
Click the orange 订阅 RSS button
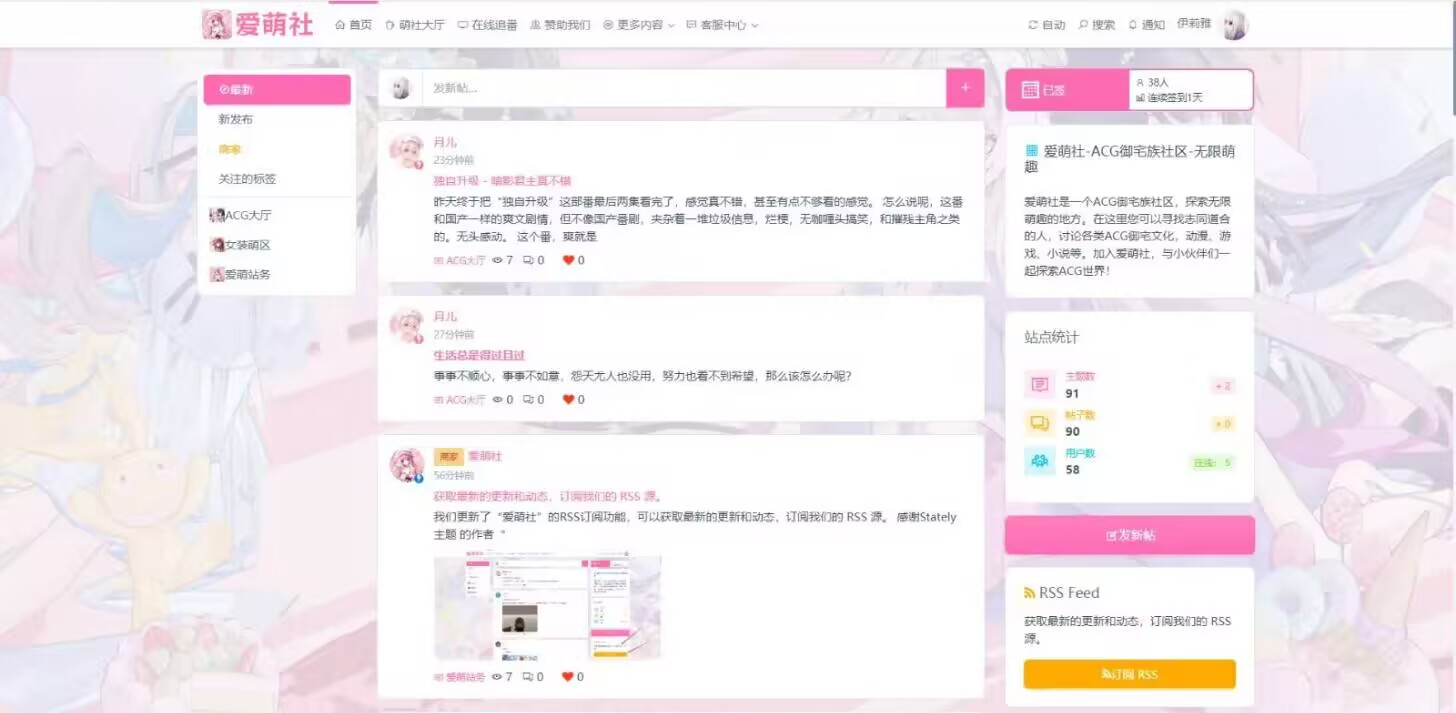tap(1129, 674)
